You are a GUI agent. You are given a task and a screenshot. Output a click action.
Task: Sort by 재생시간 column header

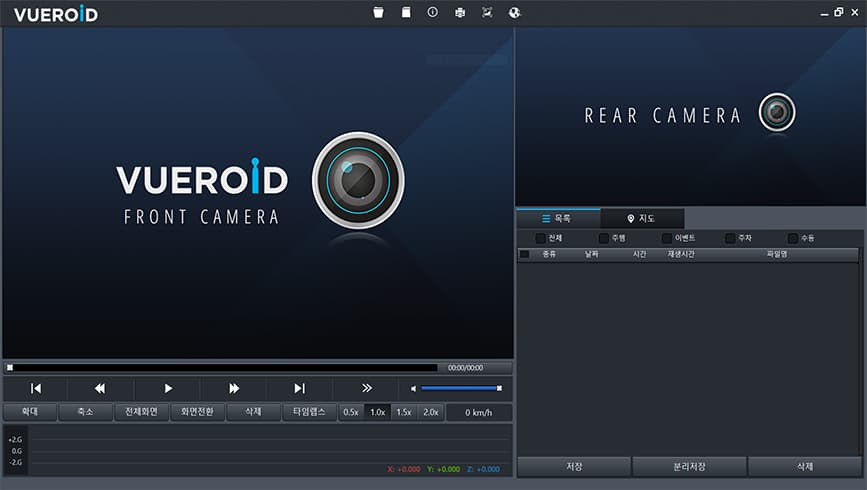[681, 254]
